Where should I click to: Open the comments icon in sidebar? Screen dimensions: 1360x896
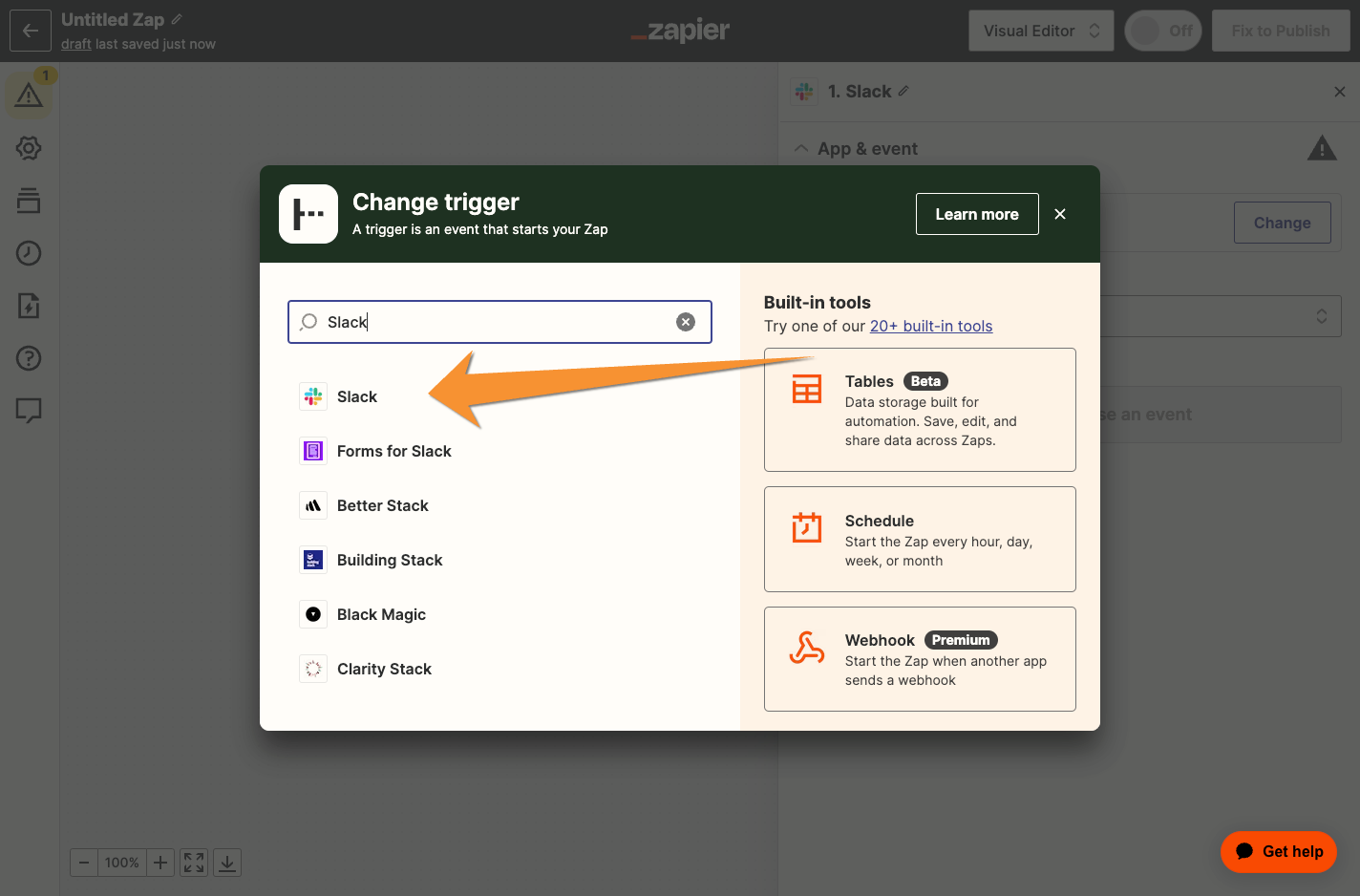coord(29,411)
